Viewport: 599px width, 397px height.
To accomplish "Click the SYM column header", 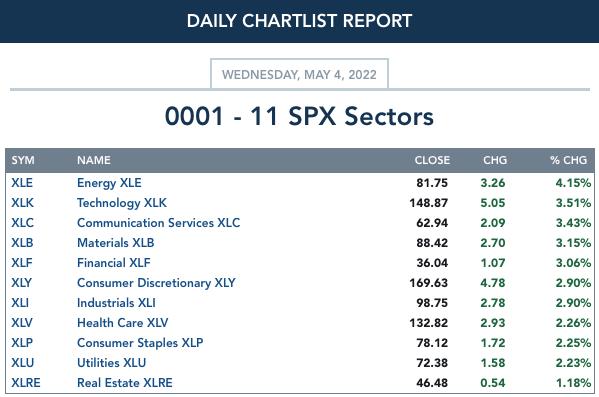I will [x=23, y=160].
